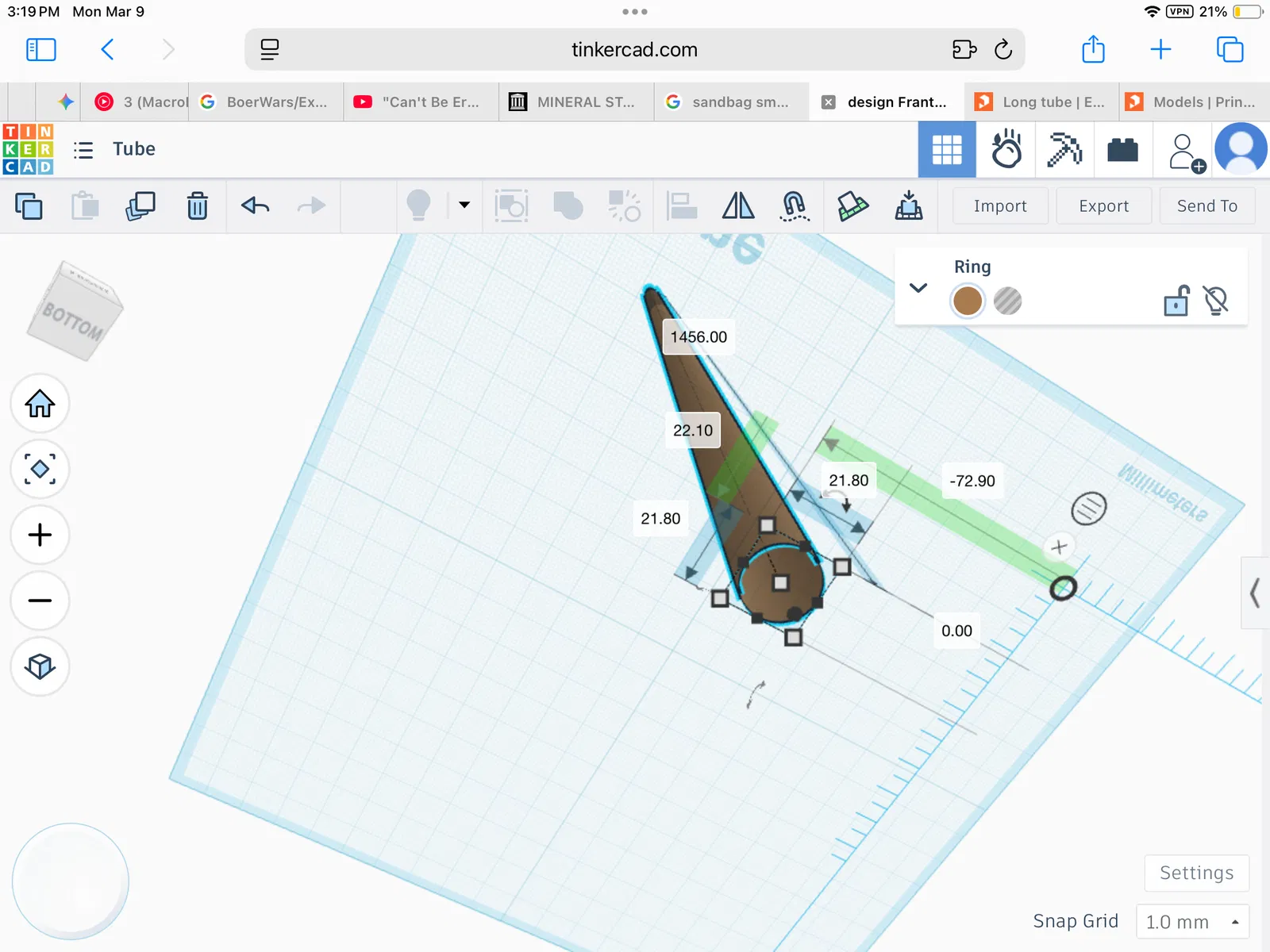Open the Tinkercad logo home link

click(x=28, y=149)
